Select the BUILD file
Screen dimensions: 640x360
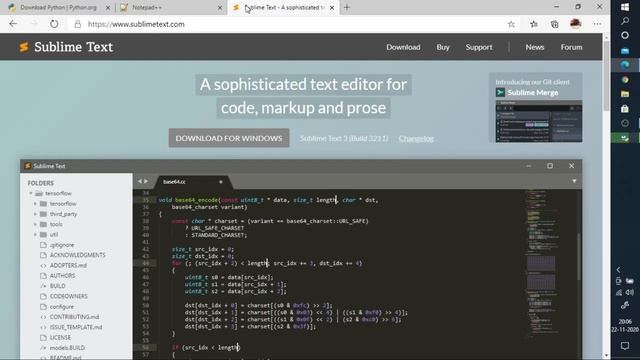(58, 286)
